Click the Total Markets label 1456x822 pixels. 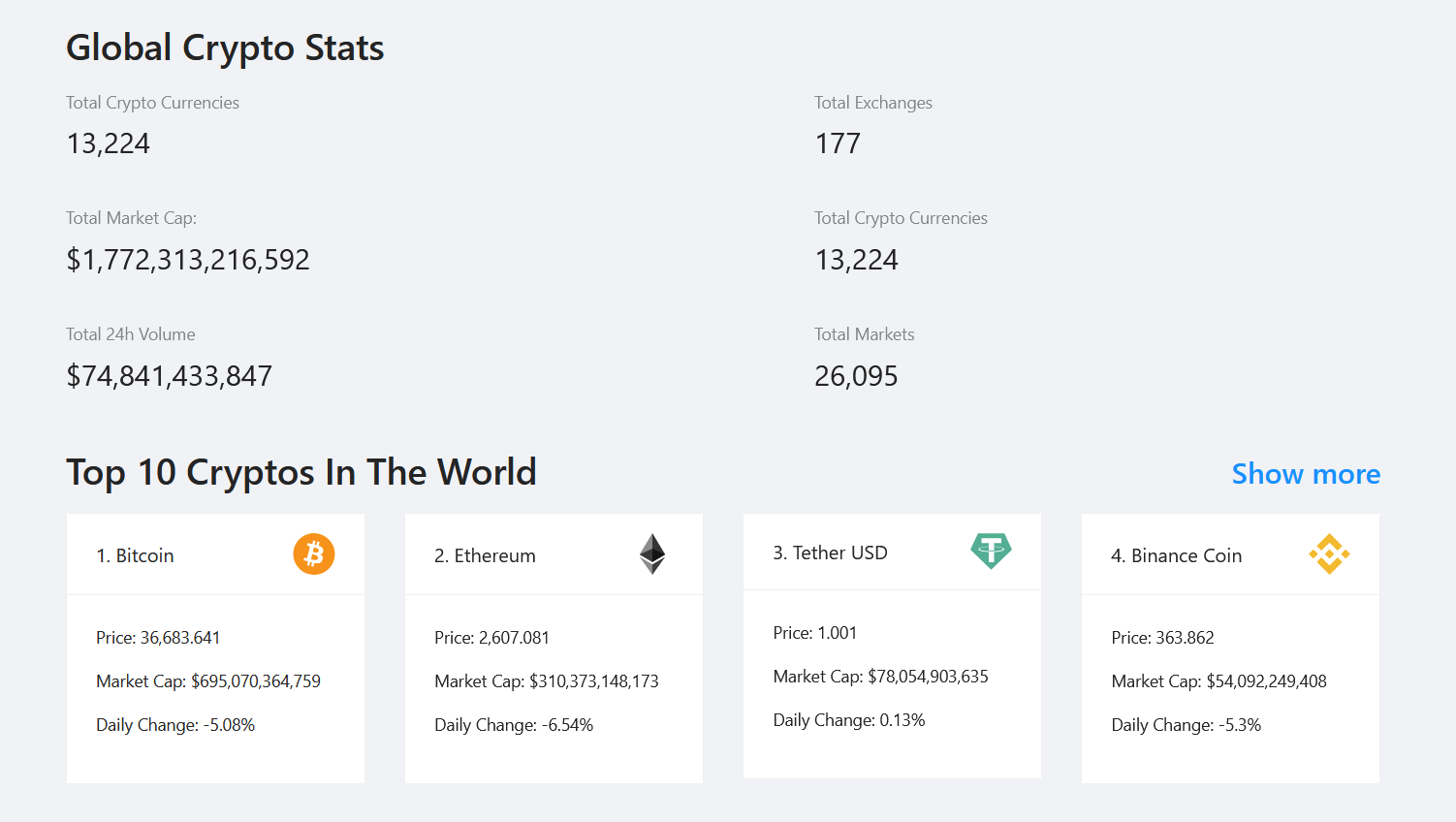click(865, 334)
